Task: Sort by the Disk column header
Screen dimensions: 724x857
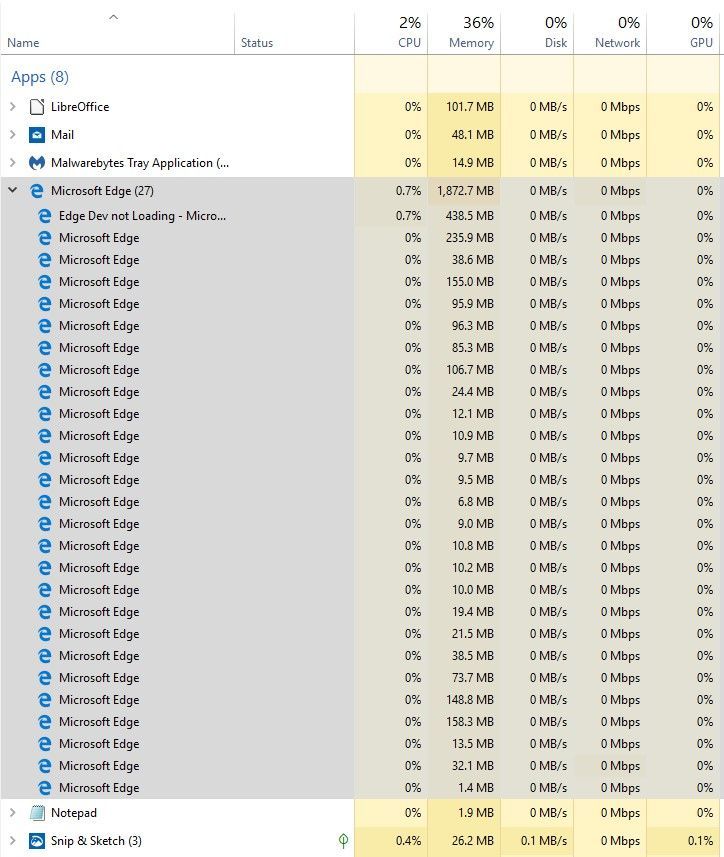Action: pyautogui.click(x=537, y=33)
